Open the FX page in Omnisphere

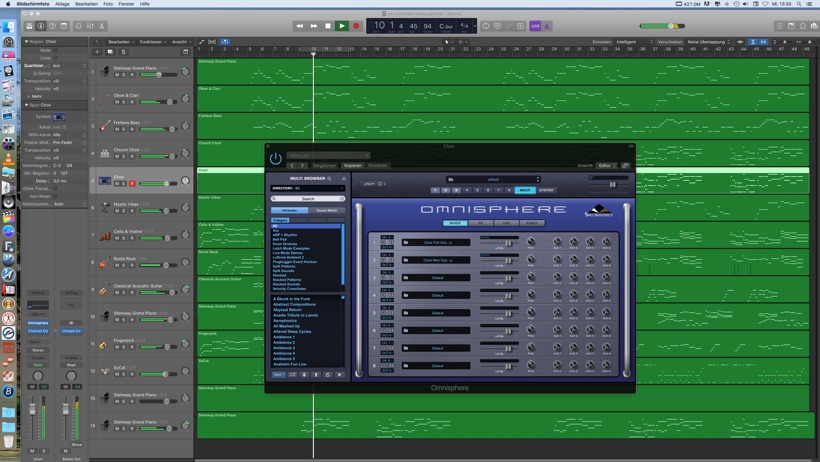pos(480,223)
